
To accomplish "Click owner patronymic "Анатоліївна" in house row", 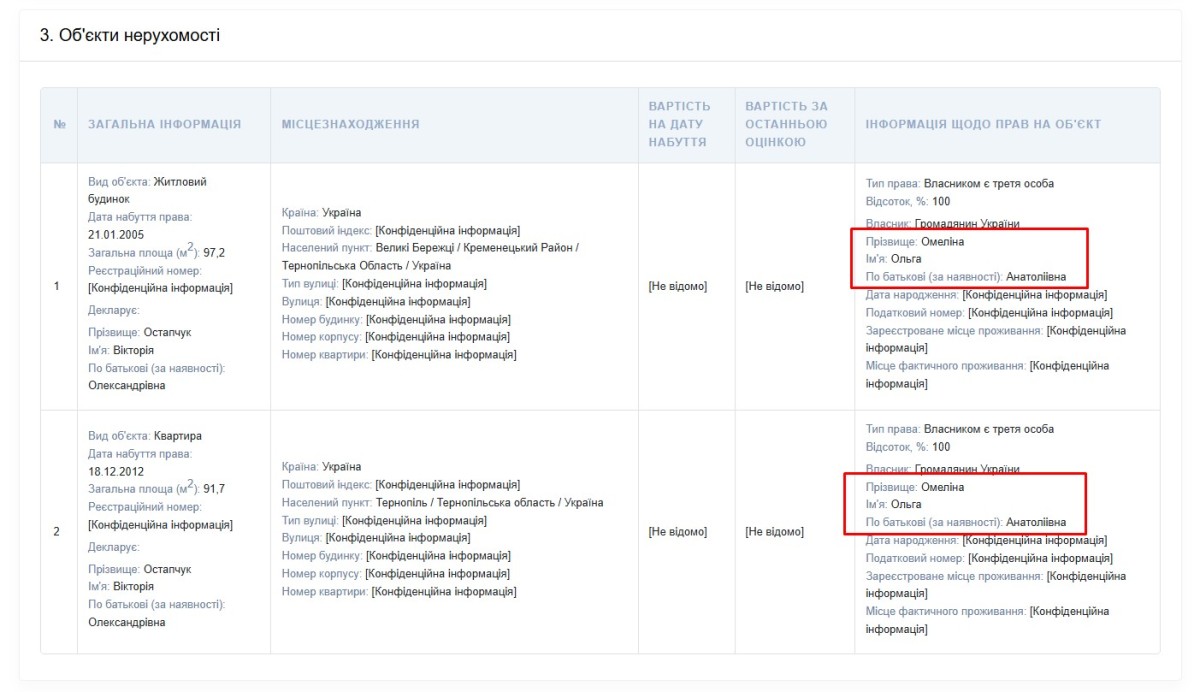I will [x=1036, y=277].
